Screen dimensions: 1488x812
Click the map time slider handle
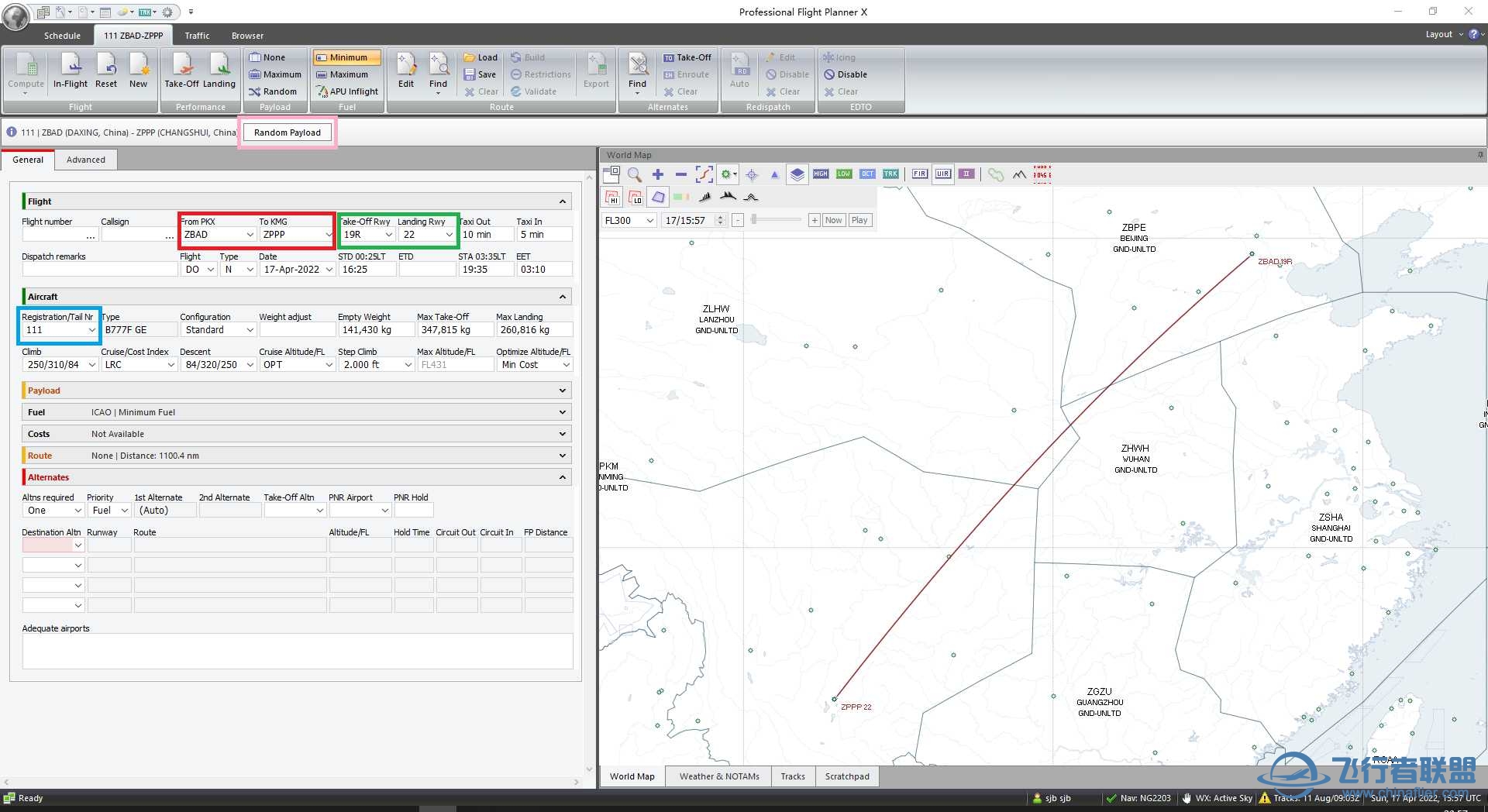[x=753, y=220]
